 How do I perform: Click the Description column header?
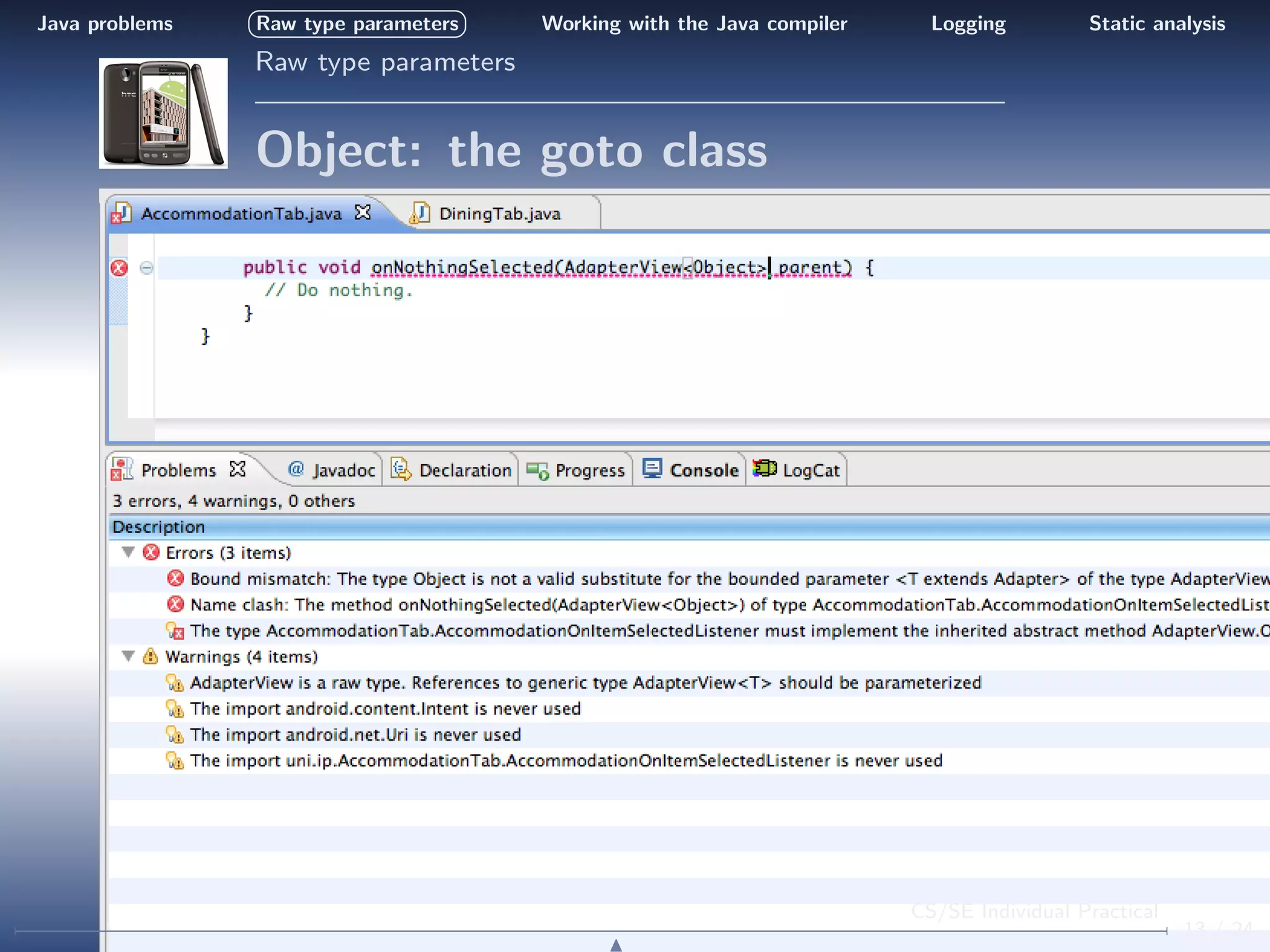click(690, 527)
